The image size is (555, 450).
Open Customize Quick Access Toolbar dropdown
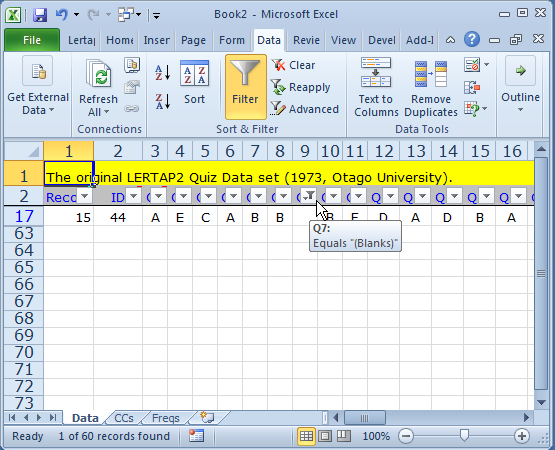(x=156, y=15)
